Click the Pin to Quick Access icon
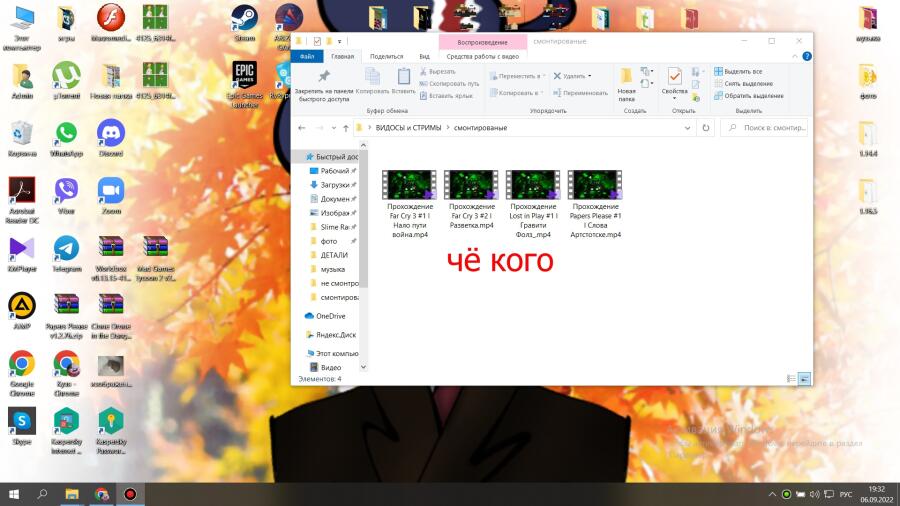The width and height of the screenshot is (900, 506). 324,76
